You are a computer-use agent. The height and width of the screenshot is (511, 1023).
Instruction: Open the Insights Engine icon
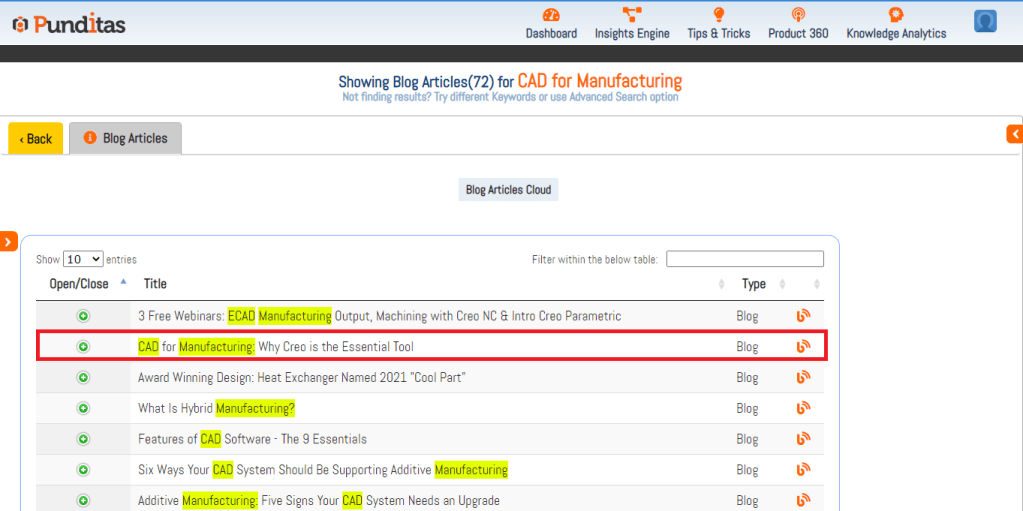[x=632, y=15]
